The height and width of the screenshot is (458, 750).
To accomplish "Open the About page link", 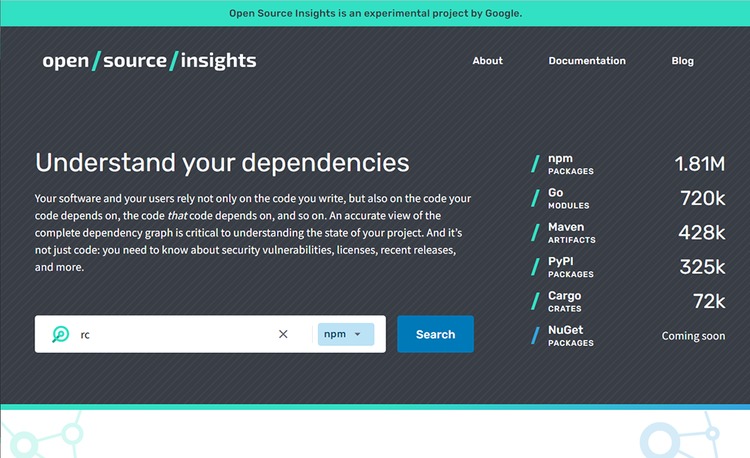I will [487, 61].
